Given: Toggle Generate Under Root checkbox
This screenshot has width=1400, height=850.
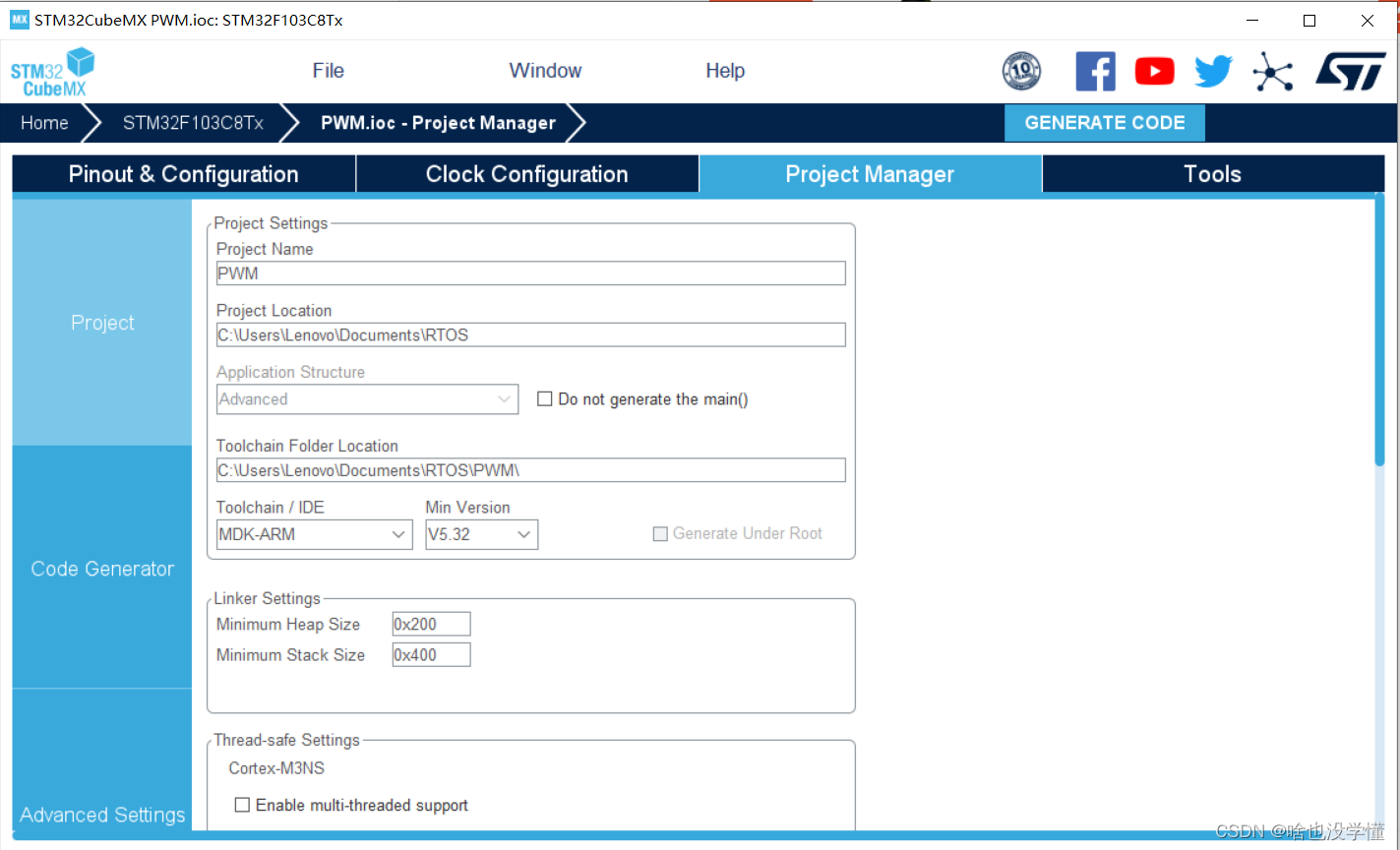Looking at the screenshot, I should 660,534.
